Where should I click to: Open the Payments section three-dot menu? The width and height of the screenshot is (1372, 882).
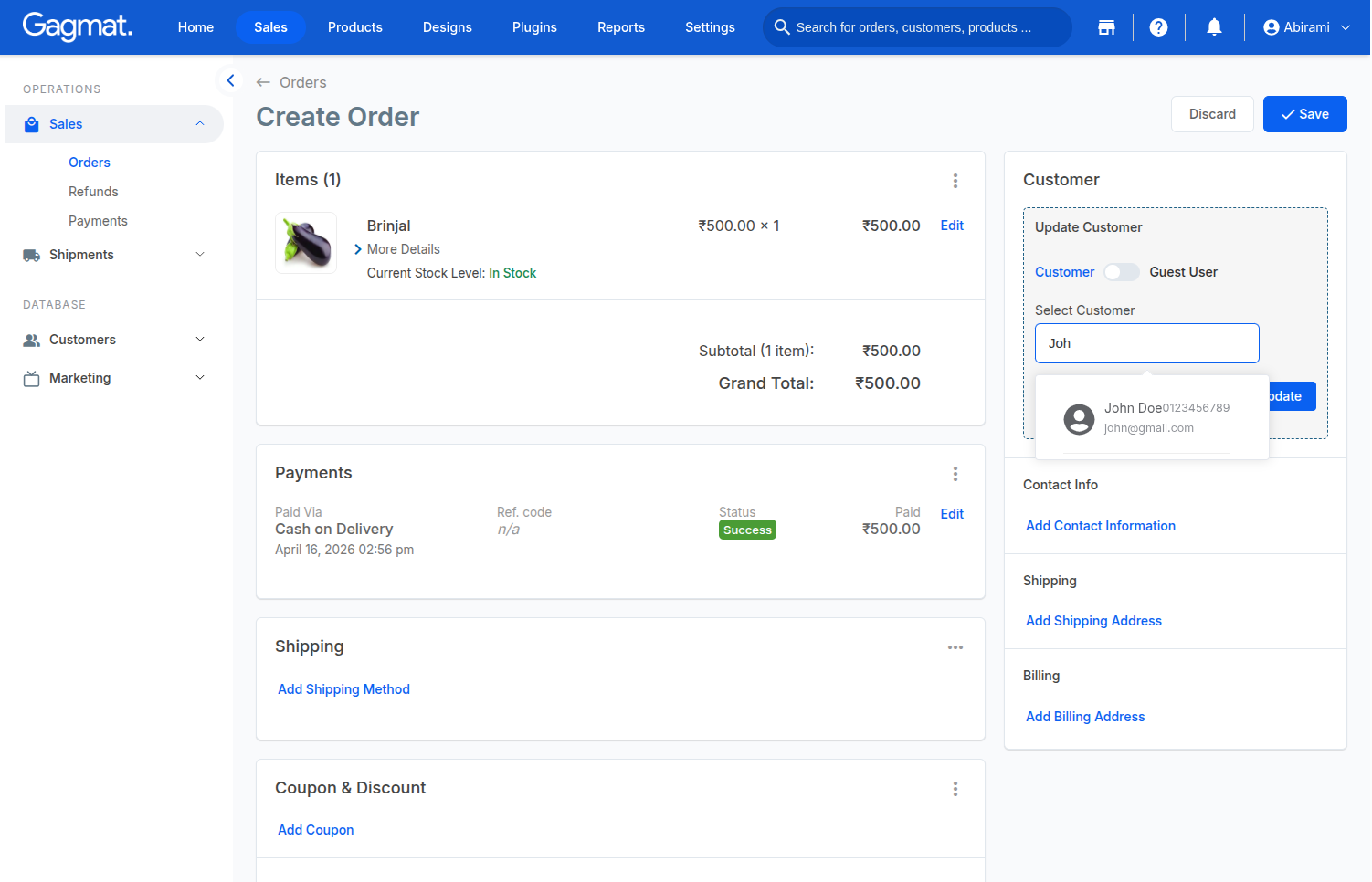(955, 474)
